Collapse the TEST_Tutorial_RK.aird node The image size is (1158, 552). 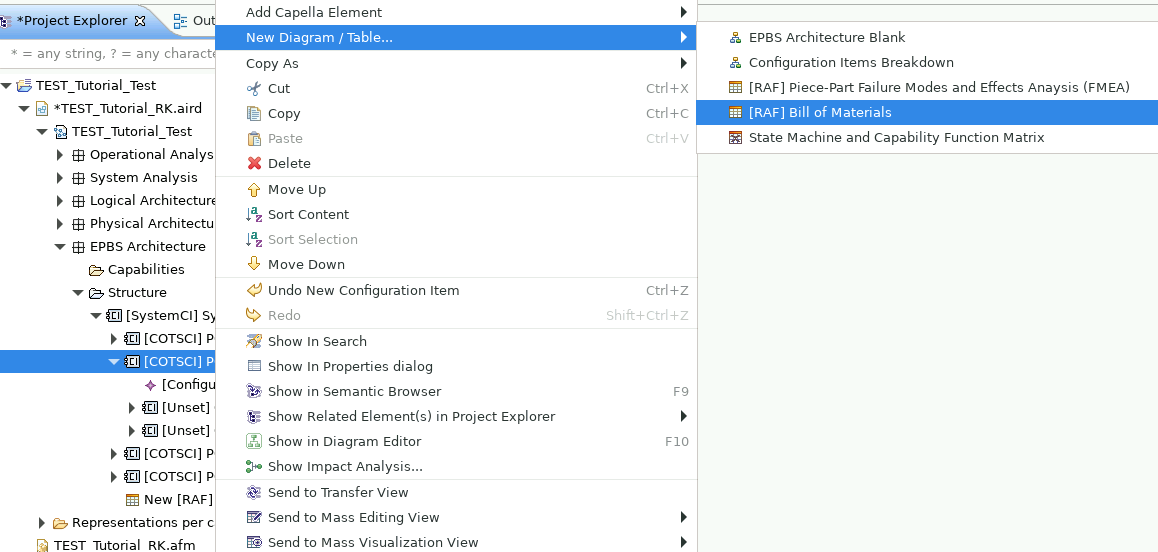click(24, 109)
